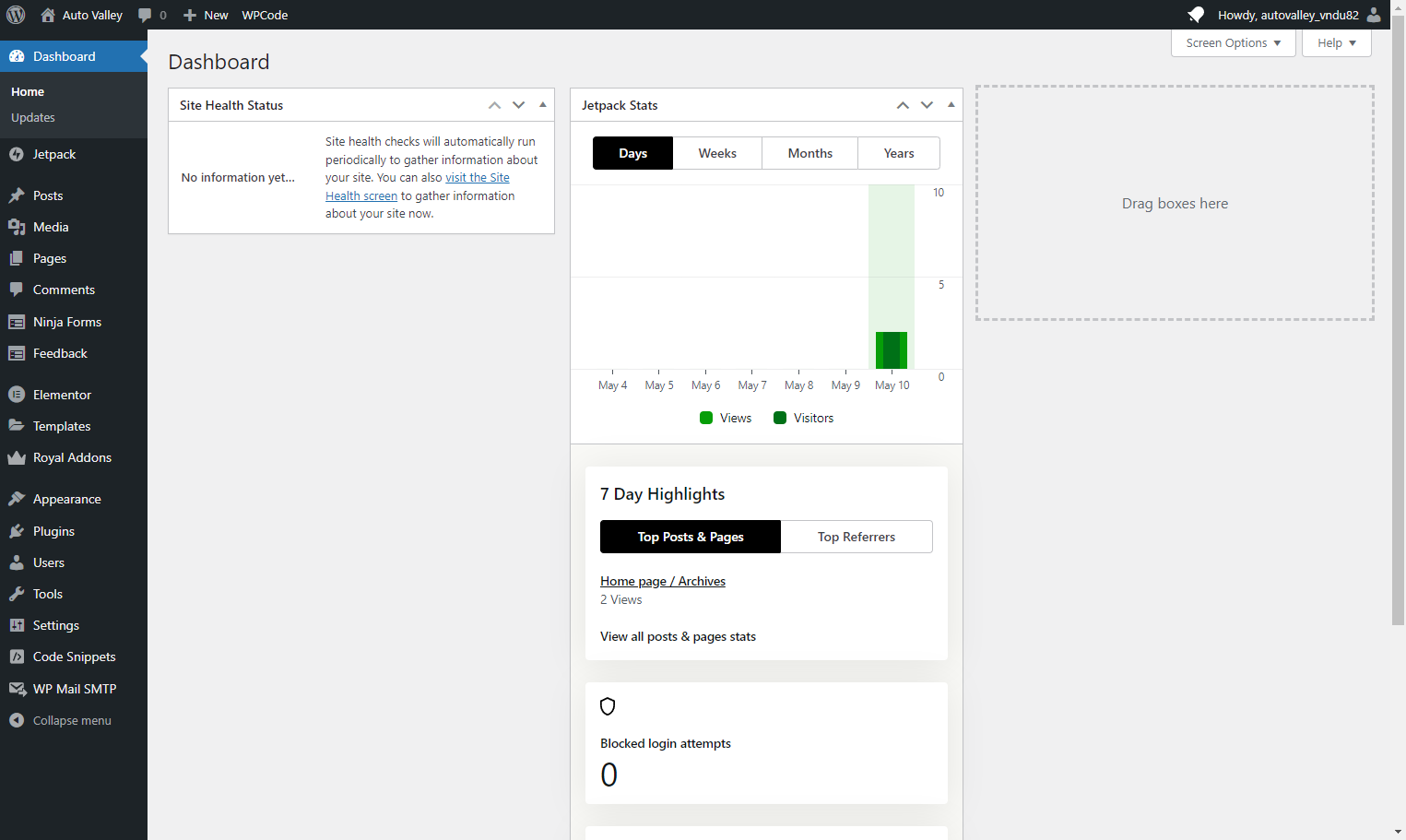
Task: Expand Screen Options dropdown
Action: pyautogui.click(x=1233, y=43)
